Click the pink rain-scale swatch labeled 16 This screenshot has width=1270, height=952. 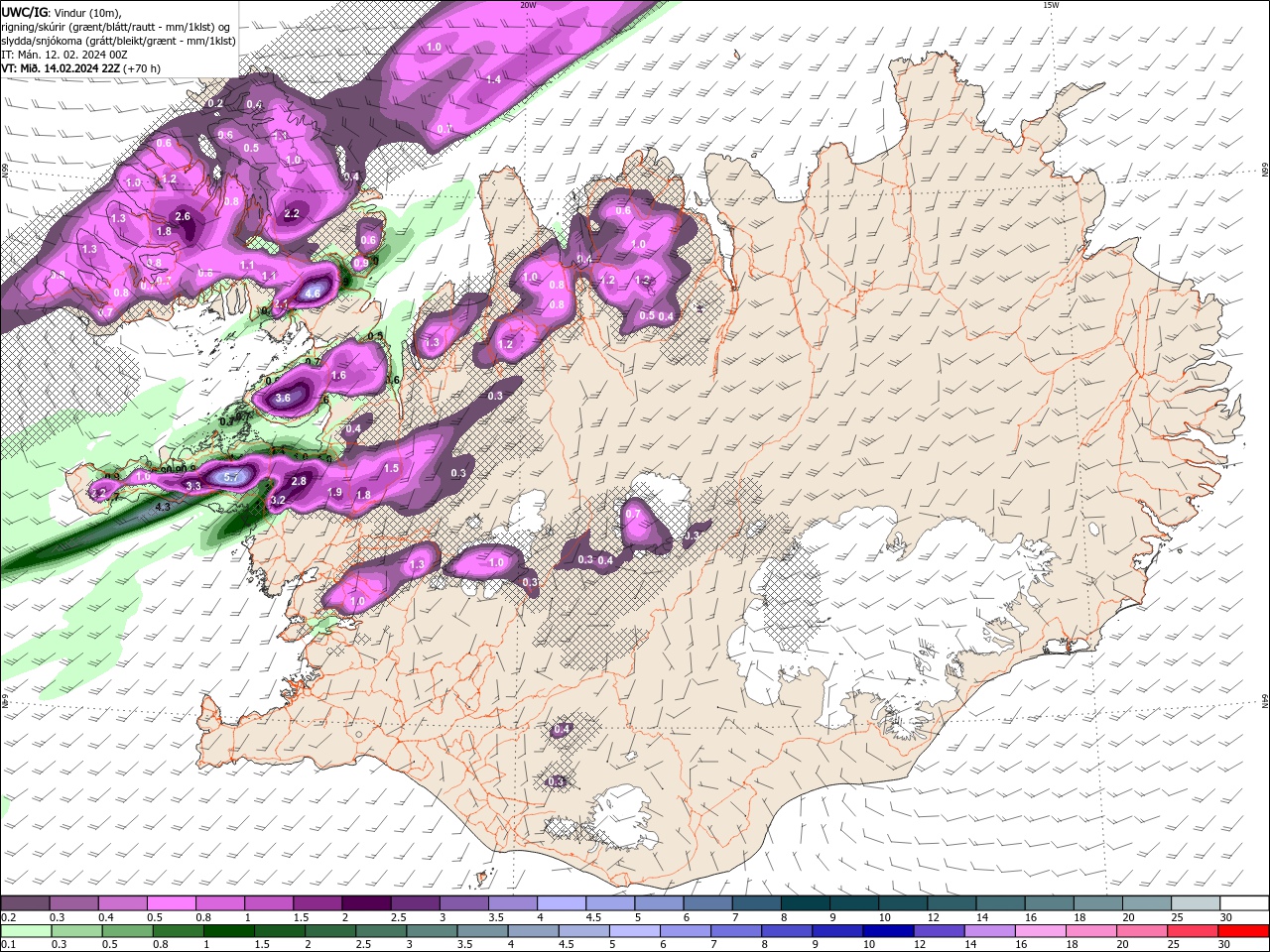click(1039, 931)
